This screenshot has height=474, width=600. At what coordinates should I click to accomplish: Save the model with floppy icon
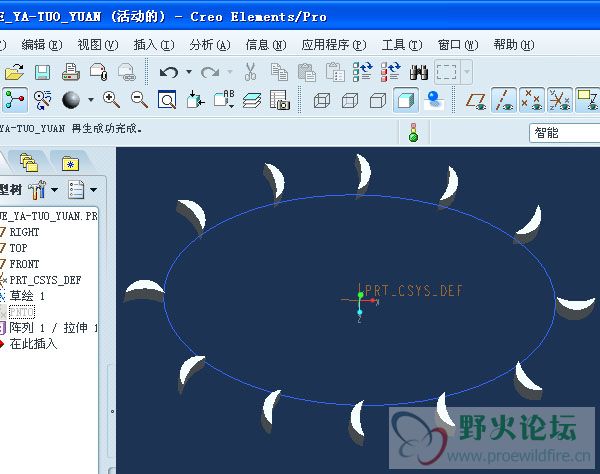click(x=42, y=72)
